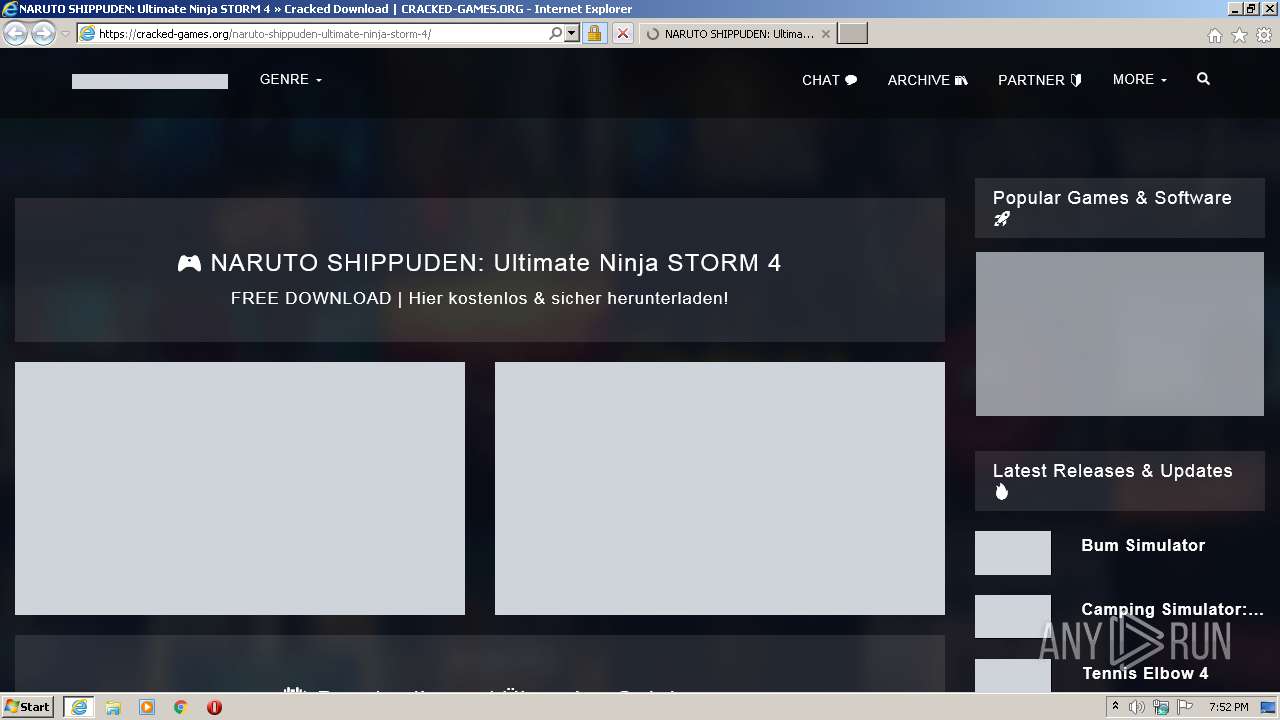1280x720 pixels.
Task: Show hidden system tray icons
Action: pyautogui.click(x=1115, y=707)
